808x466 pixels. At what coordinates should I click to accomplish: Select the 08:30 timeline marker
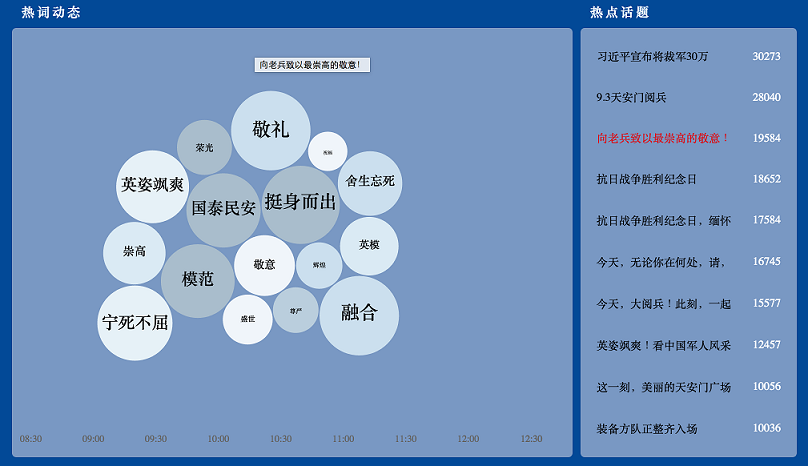coord(31,439)
